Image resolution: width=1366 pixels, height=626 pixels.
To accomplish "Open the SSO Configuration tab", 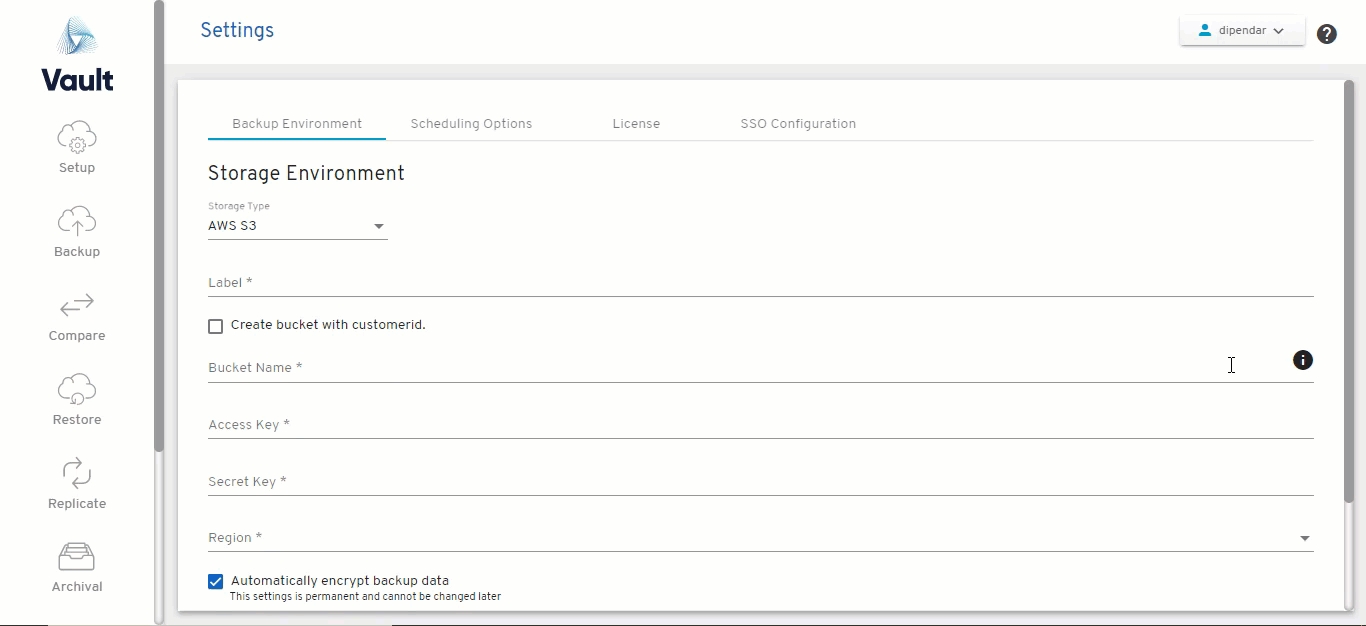I will tap(798, 124).
